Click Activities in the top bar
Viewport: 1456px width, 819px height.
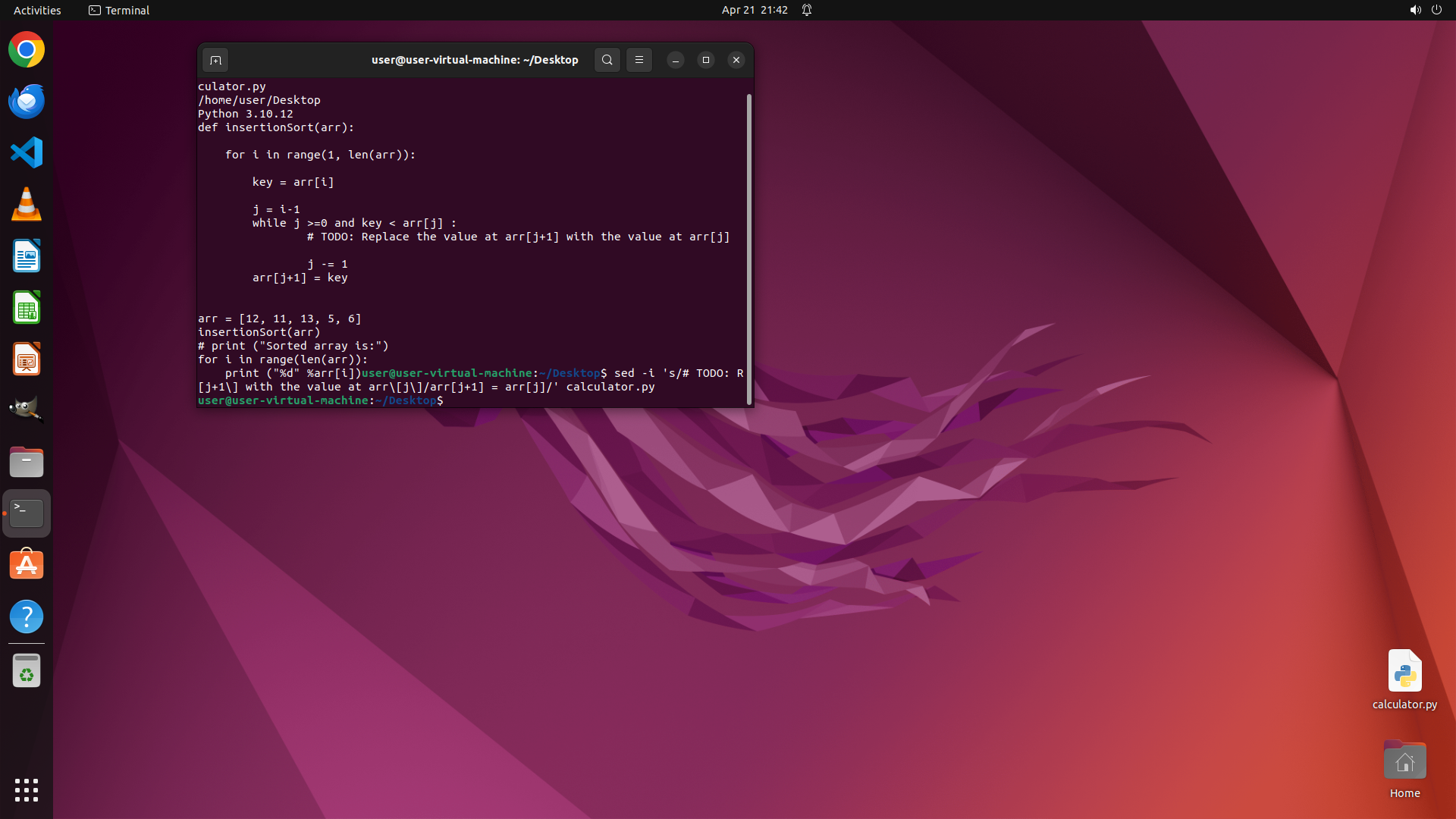click(x=37, y=10)
